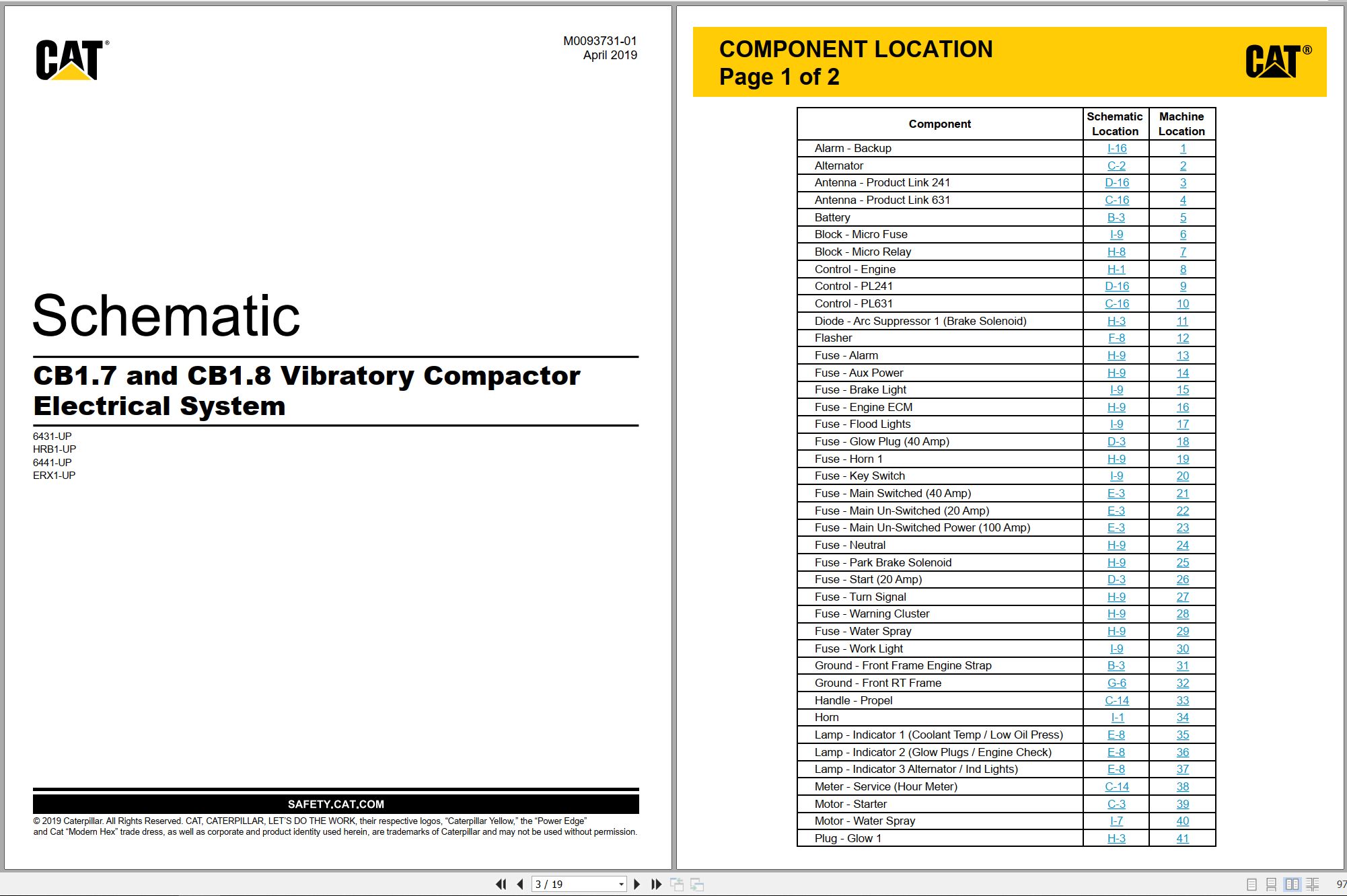Open machine location 17 for Fuse - Flood Lights
The width and height of the screenshot is (1347, 896).
click(1183, 424)
